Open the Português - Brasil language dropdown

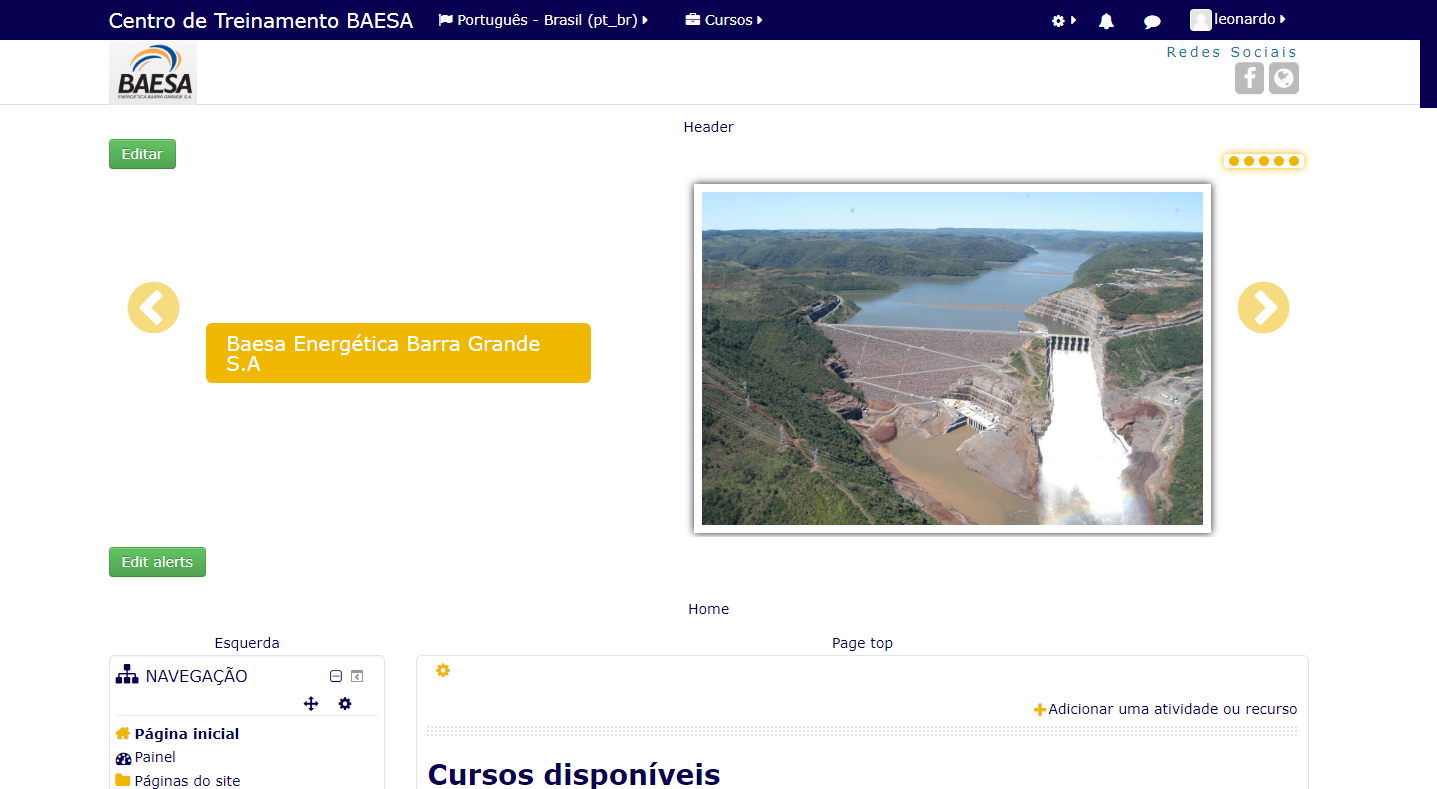543,20
